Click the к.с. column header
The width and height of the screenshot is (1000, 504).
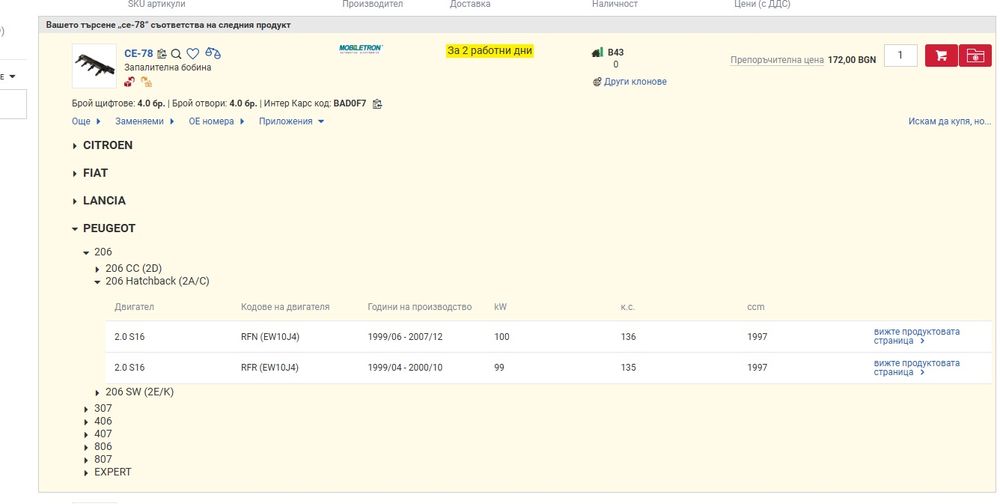pos(627,307)
